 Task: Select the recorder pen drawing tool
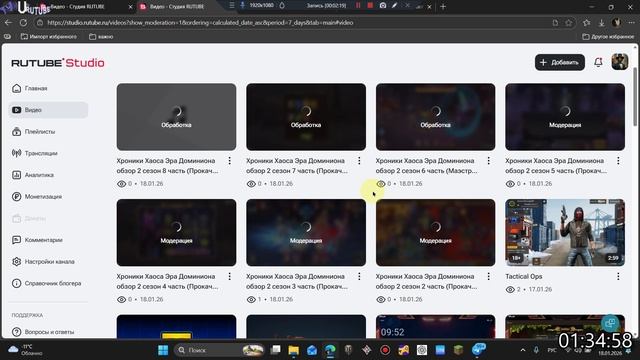coord(394,6)
